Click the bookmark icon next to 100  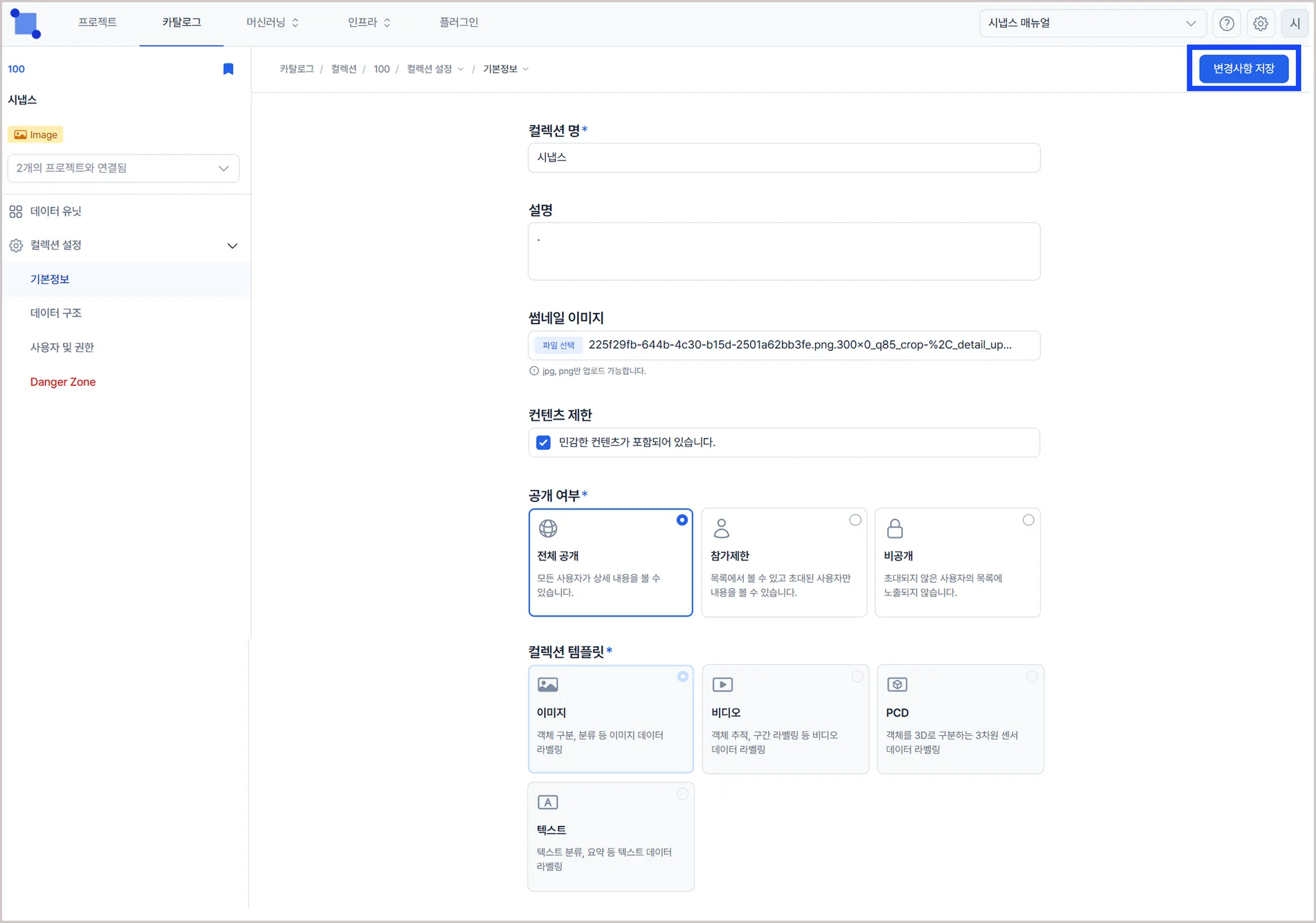coord(228,69)
